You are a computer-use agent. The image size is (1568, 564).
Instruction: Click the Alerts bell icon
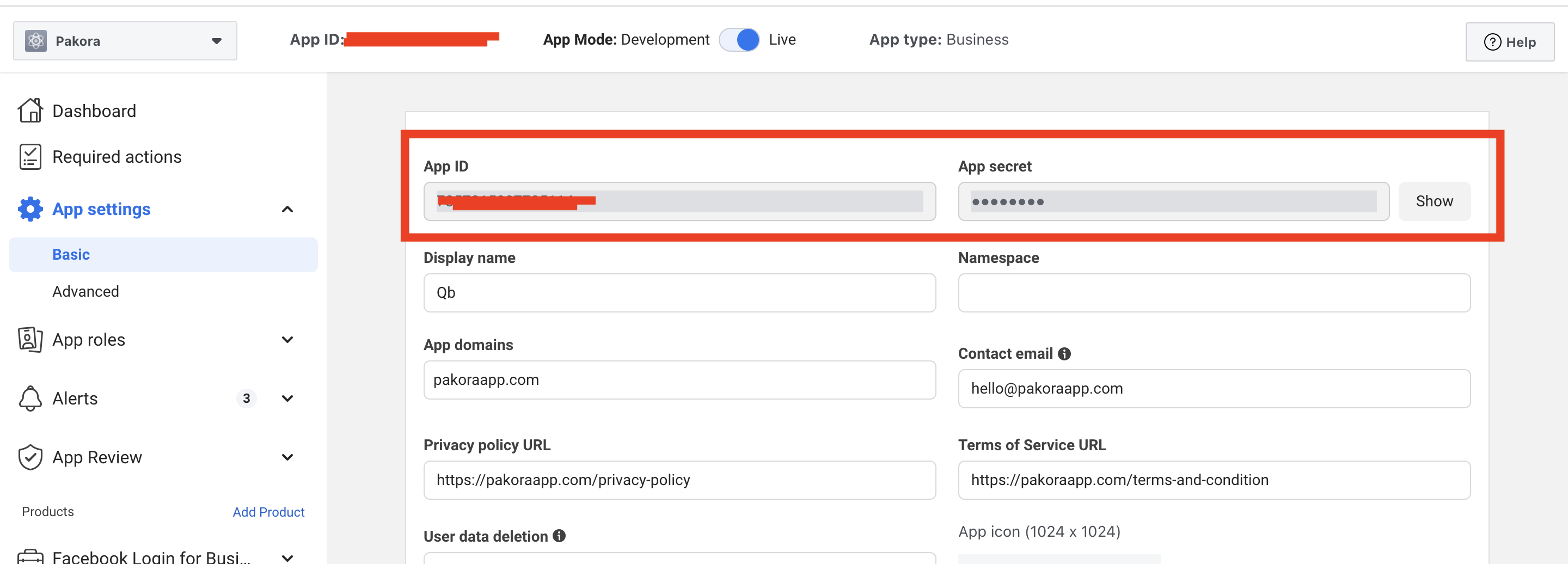tap(30, 399)
